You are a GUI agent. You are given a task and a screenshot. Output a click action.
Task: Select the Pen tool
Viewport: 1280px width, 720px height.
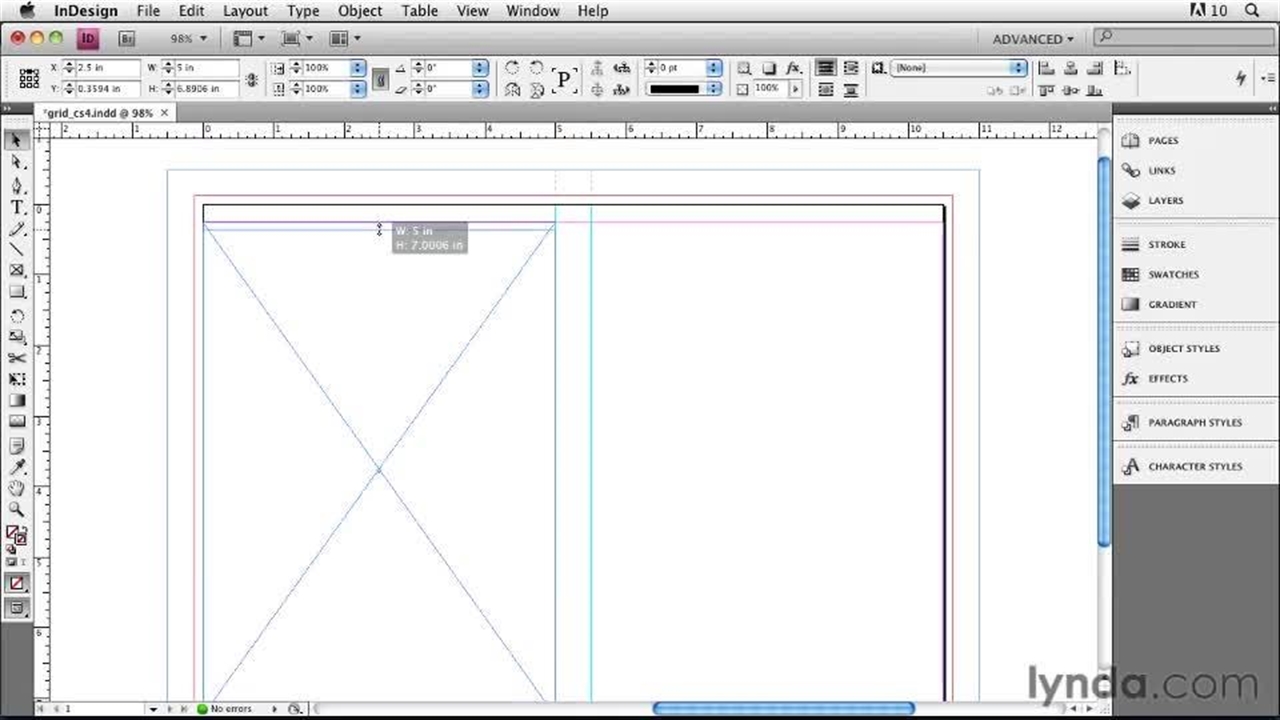point(16,186)
